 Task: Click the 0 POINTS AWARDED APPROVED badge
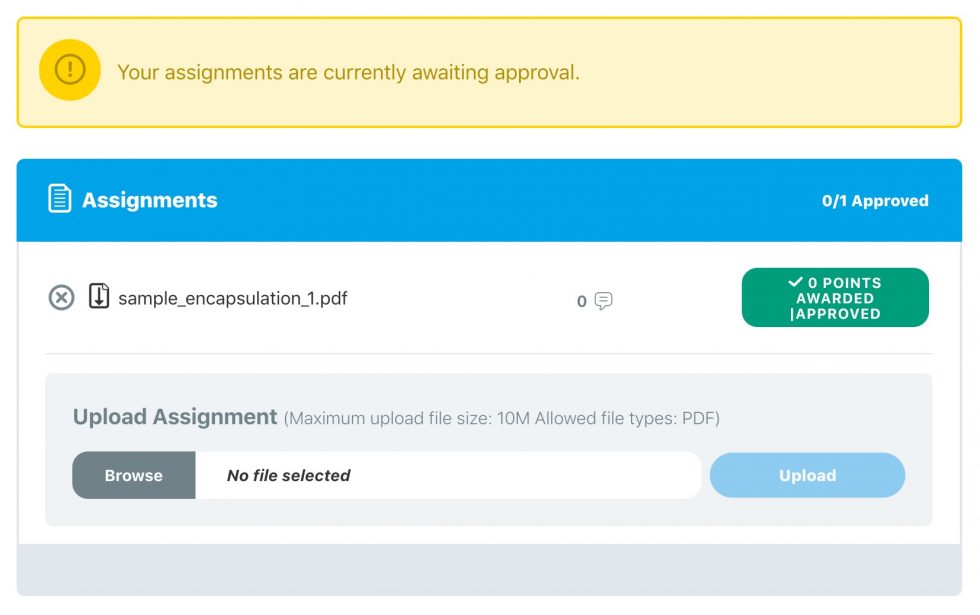[x=836, y=297]
